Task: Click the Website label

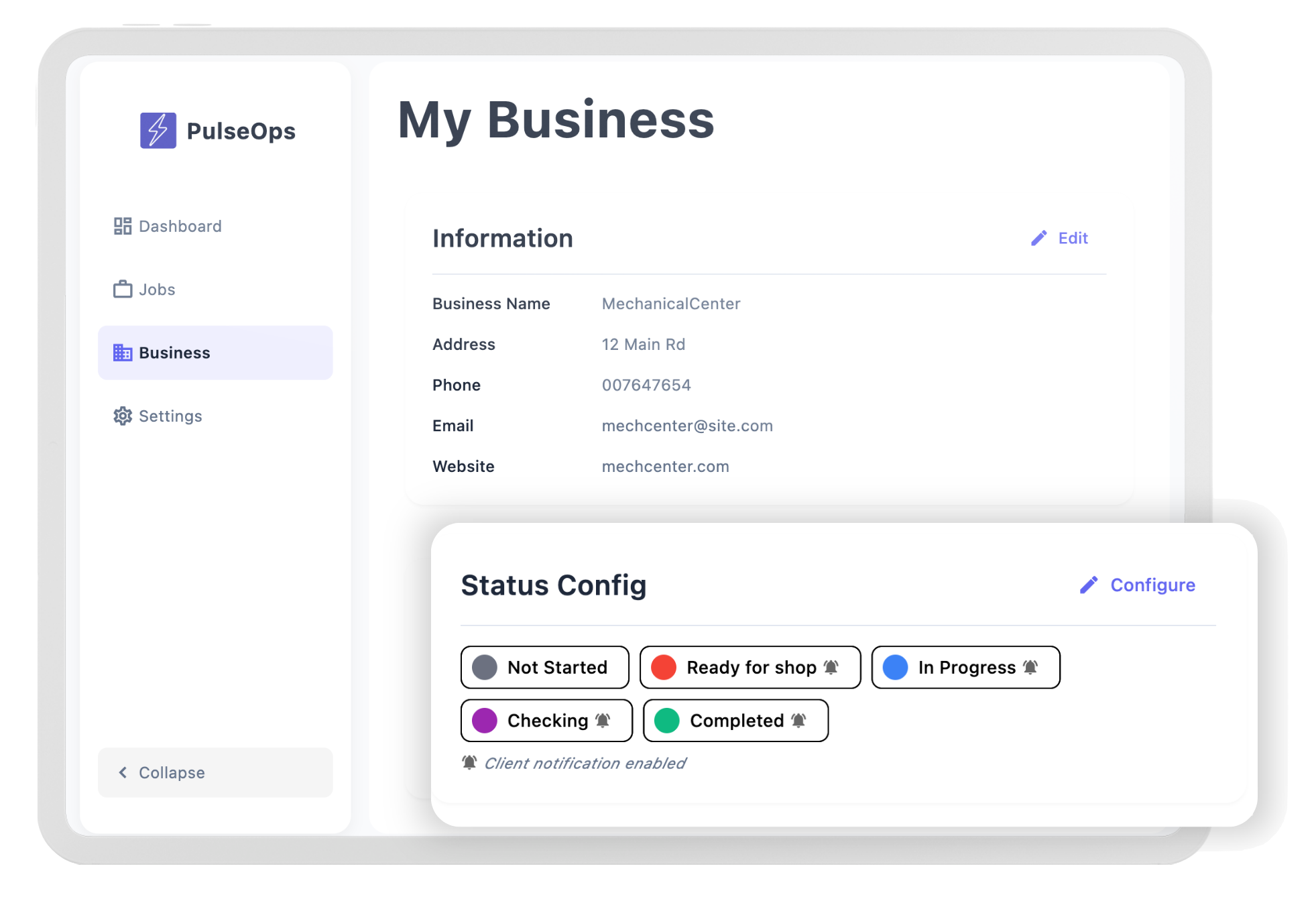Action: (463, 466)
